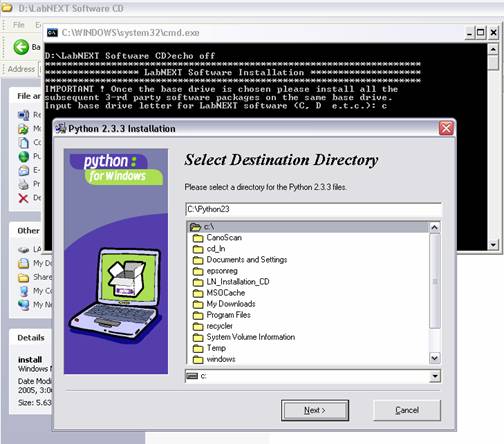Viewport: 504px width, 444px height.
Task: Click the copy file task icon in Explorer
Action: coord(23,143)
